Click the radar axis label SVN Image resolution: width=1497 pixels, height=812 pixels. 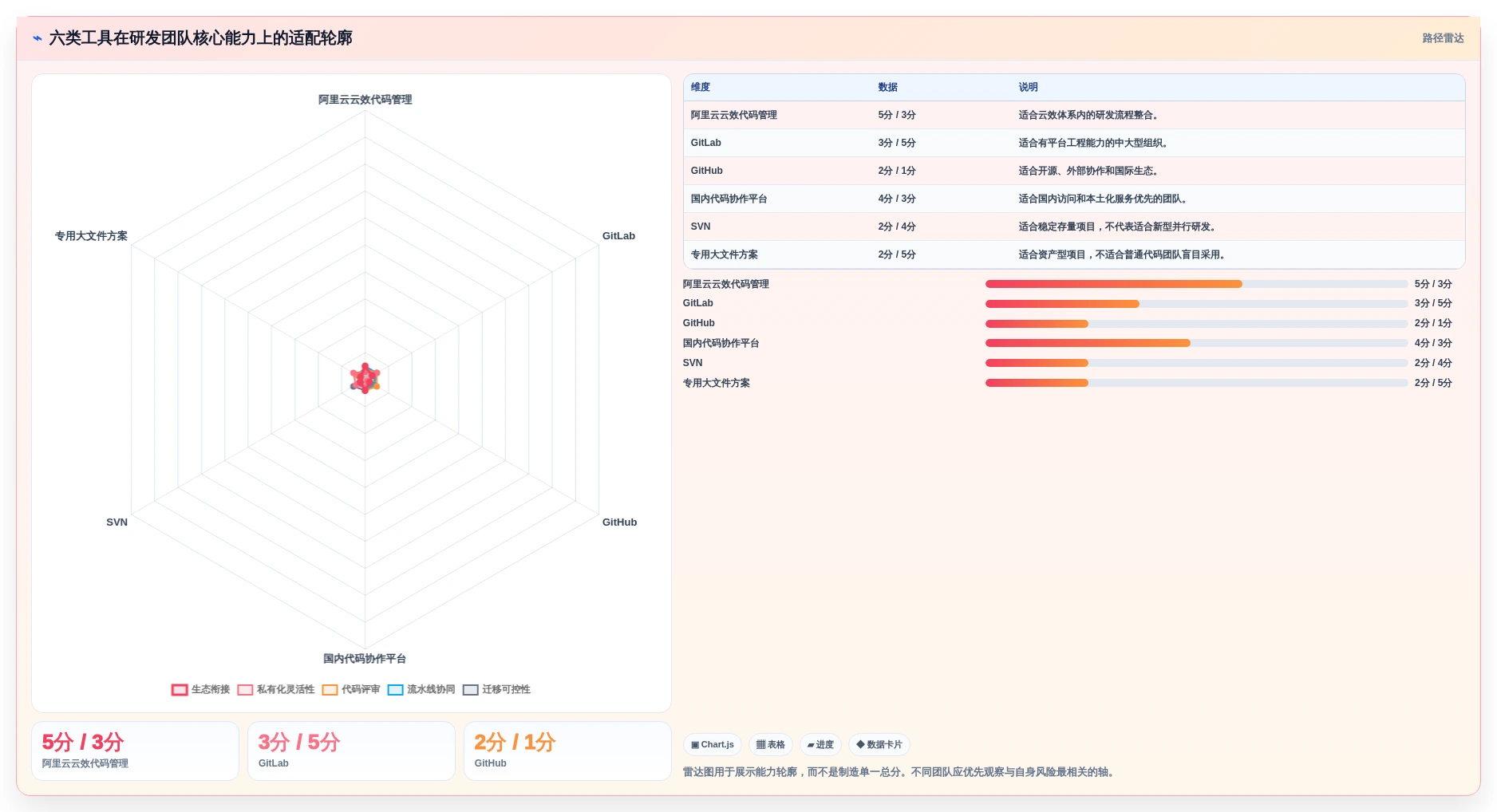point(117,522)
